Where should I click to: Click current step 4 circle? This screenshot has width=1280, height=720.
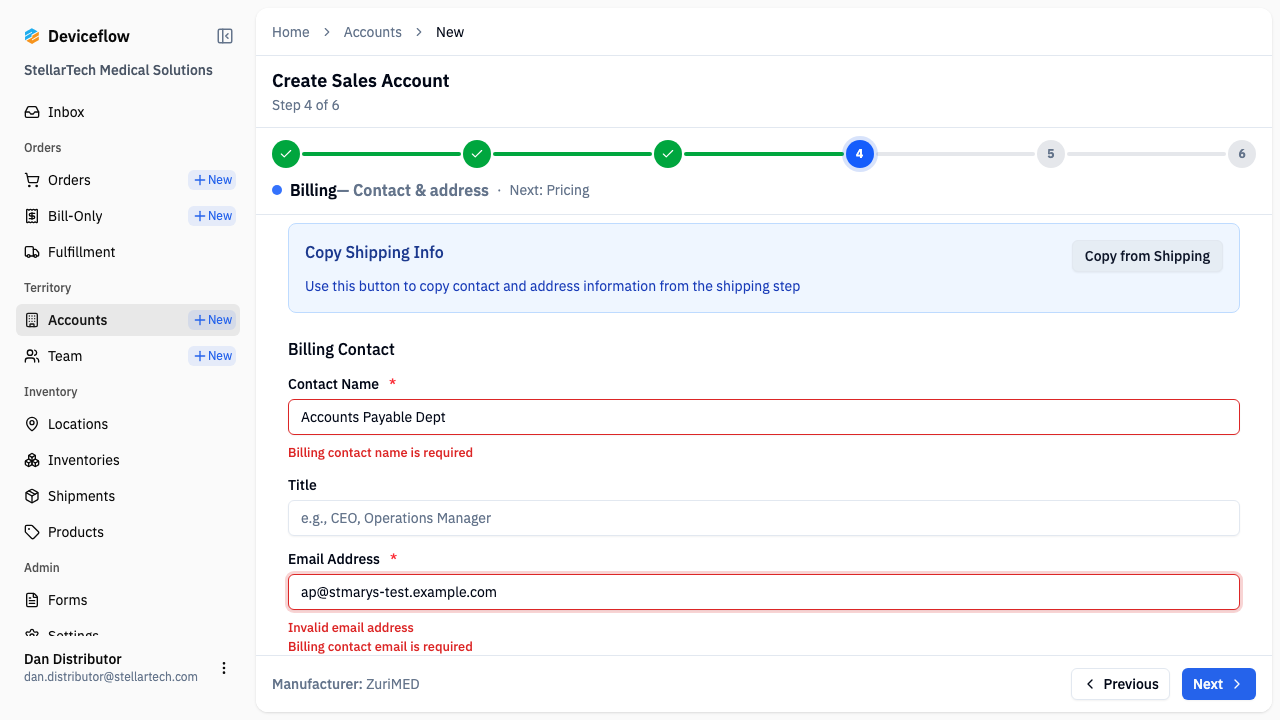click(x=859, y=154)
